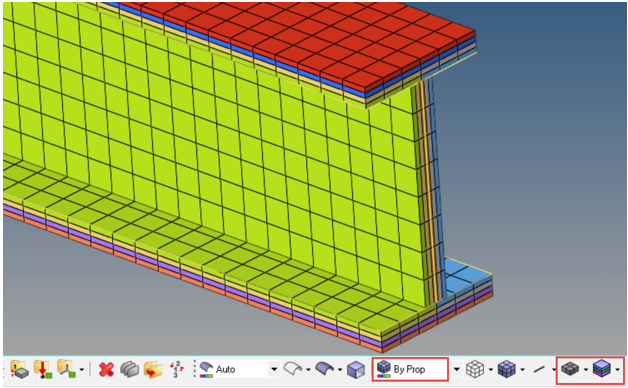Screen dimensions: 628x388
Task: Click the 1D element representation line icon
Action: click(539, 369)
